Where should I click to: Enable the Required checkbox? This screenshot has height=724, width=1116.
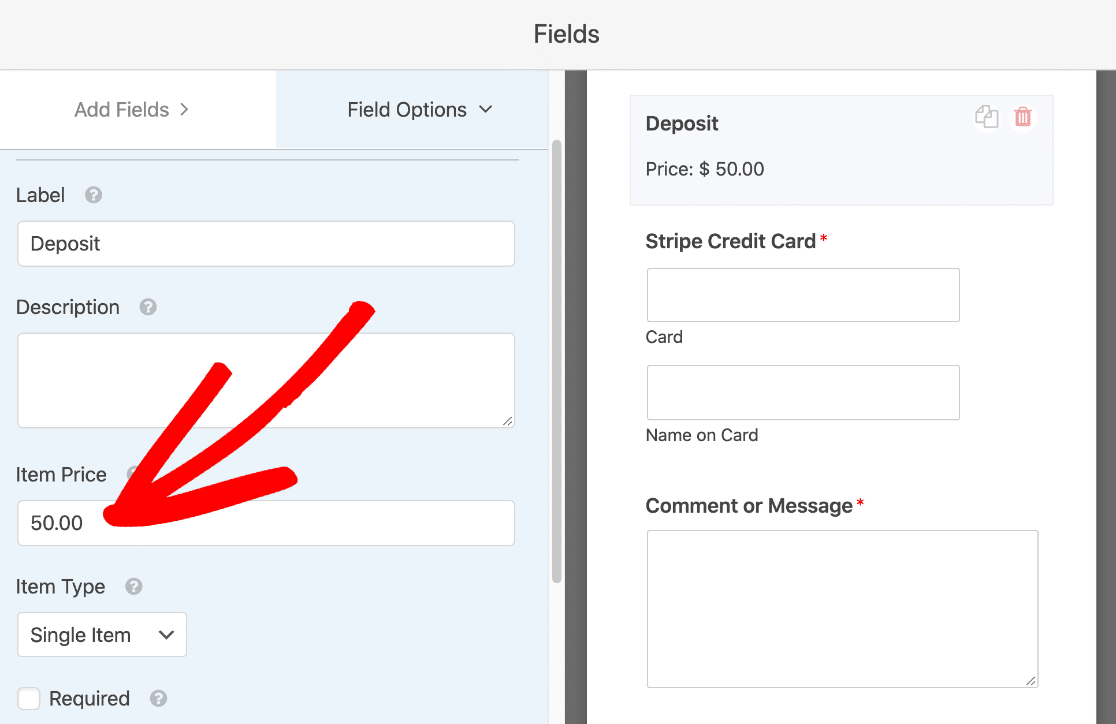[x=28, y=698]
